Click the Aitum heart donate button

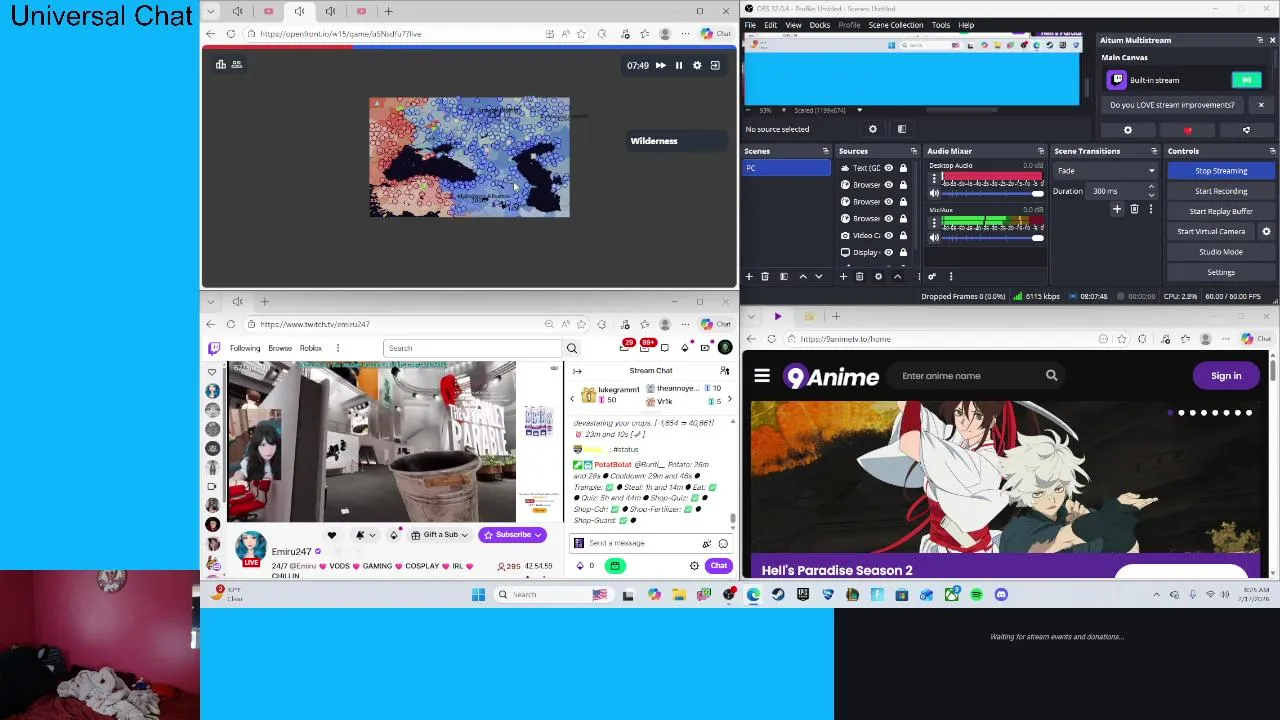(x=1188, y=130)
